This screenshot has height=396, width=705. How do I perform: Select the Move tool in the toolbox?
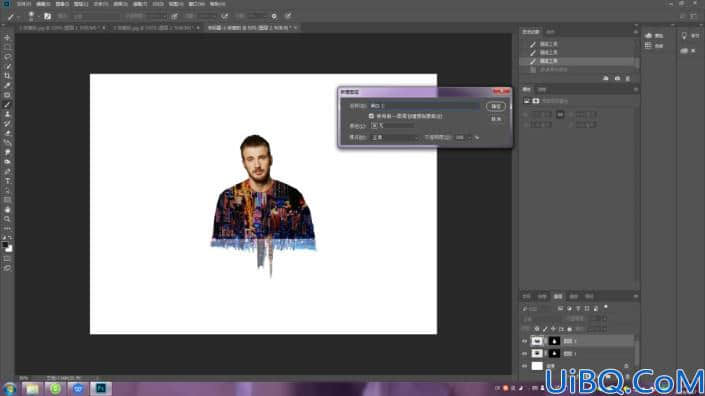pyautogui.click(x=7, y=38)
